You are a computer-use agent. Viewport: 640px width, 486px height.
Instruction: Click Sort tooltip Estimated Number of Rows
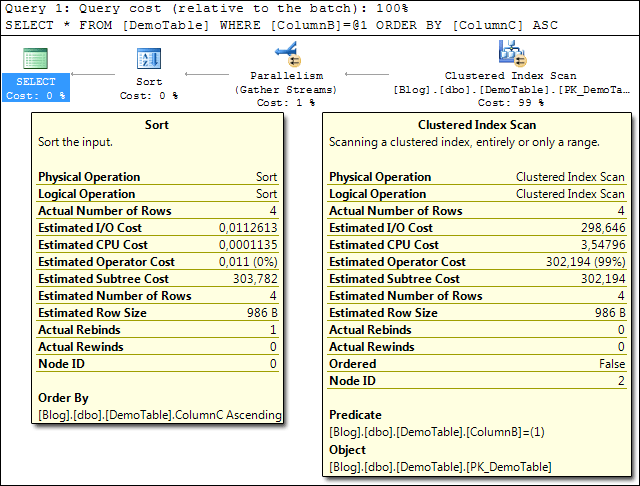[x=158, y=296]
